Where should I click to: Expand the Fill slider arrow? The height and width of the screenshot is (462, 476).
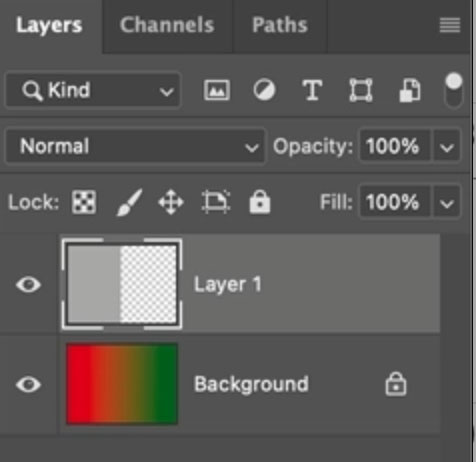447,202
